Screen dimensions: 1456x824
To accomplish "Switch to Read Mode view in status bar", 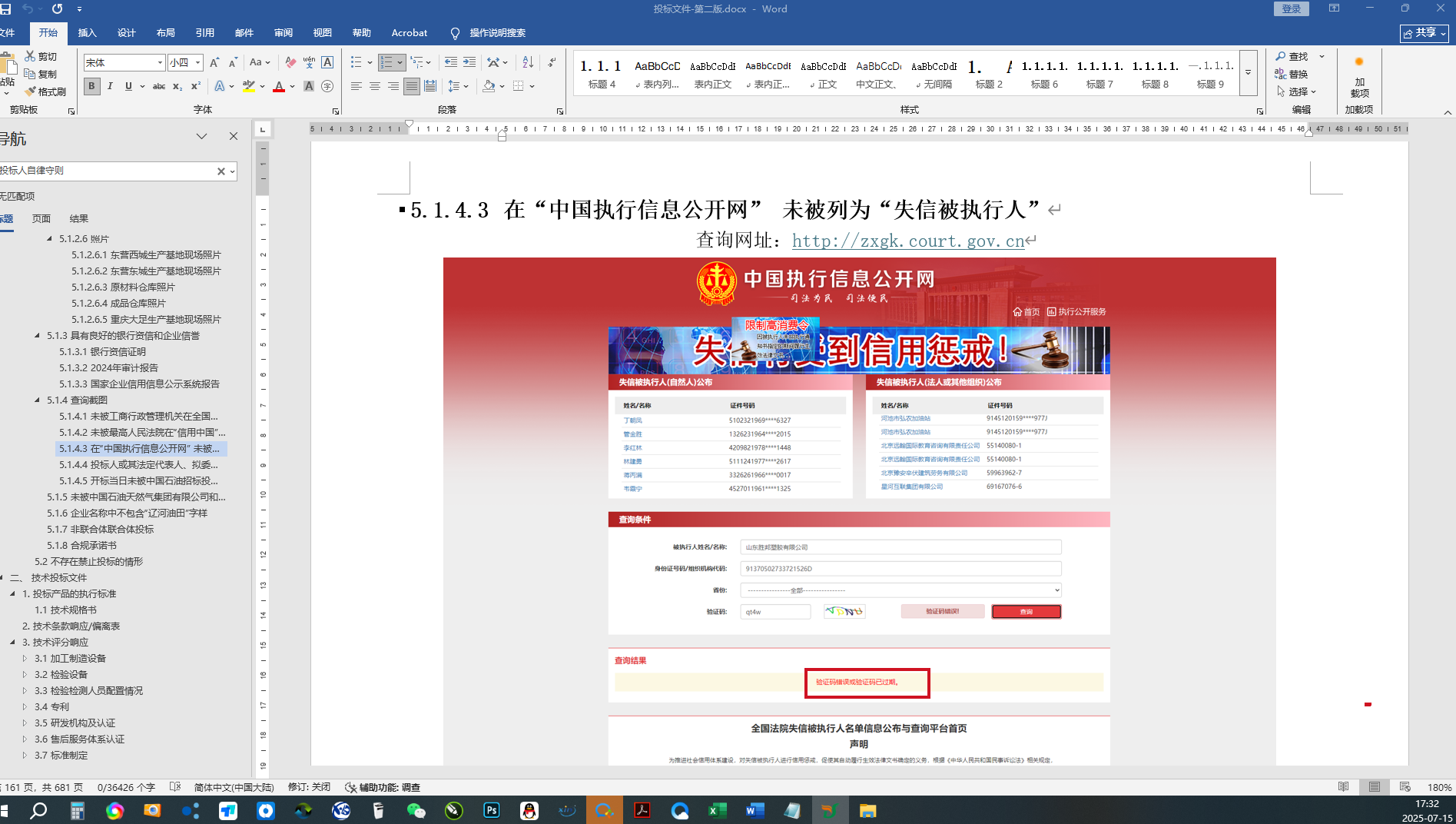I will [x=1344, y=787].
